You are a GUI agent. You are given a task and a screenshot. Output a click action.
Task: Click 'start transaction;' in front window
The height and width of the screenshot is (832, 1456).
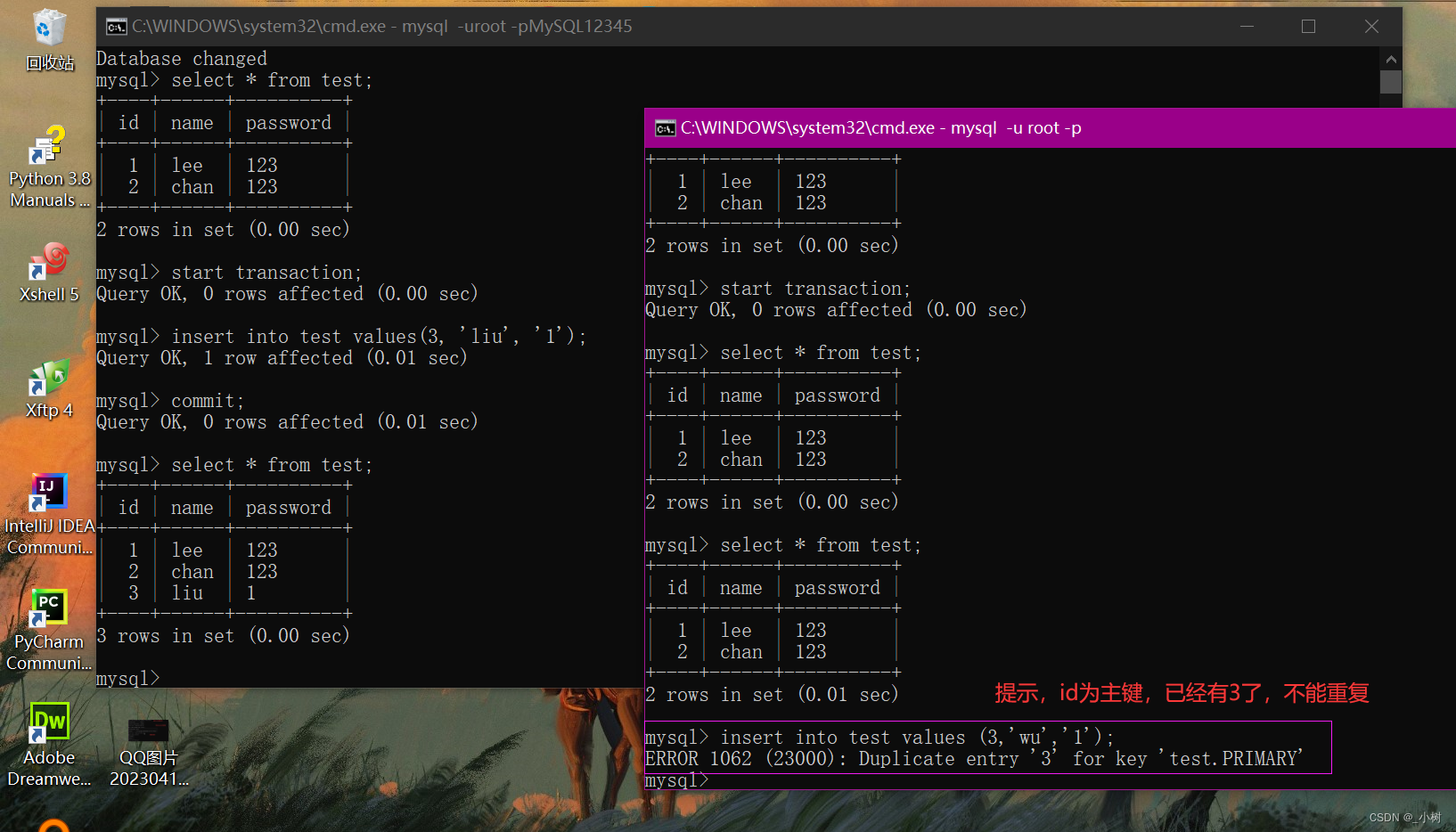[815, 289]
